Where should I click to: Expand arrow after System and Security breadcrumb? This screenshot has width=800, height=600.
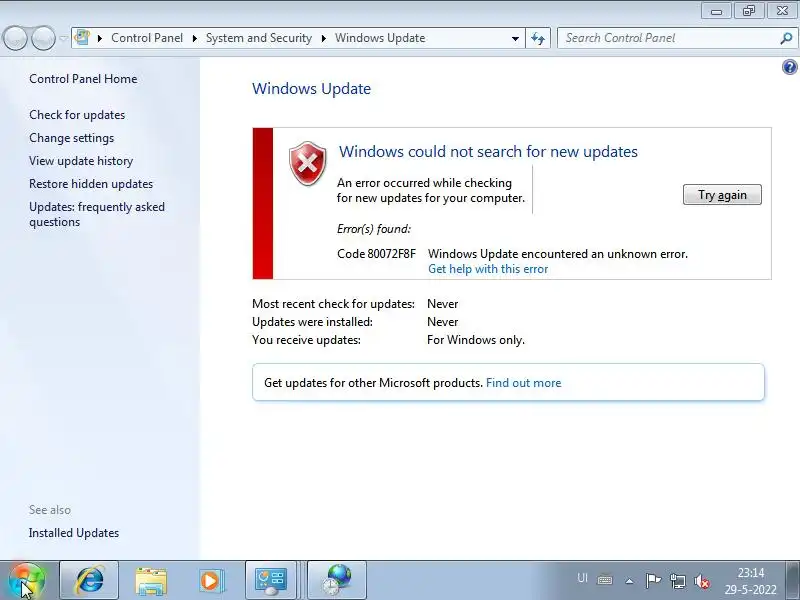(323, 38)
